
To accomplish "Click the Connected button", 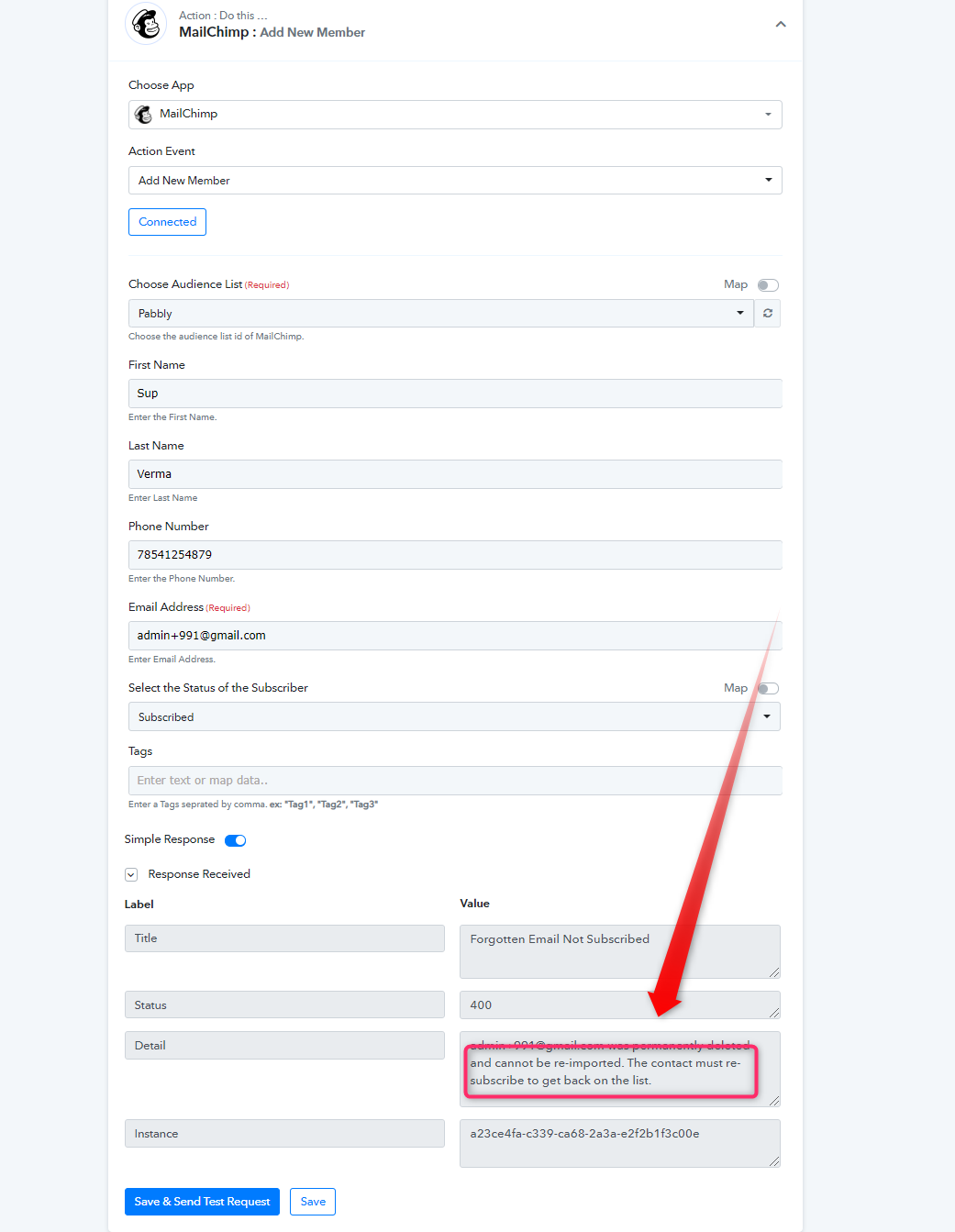I will (x=167, y=222).
